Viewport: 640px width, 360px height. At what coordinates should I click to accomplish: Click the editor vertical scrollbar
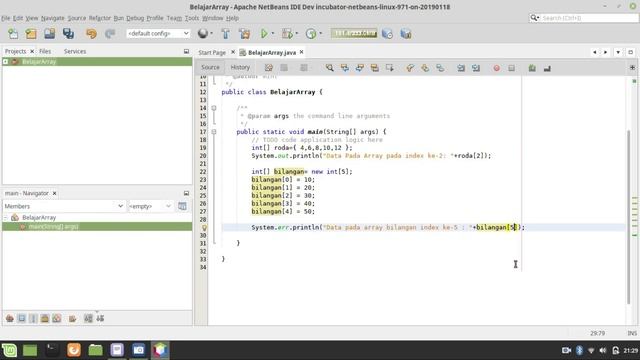629,216
